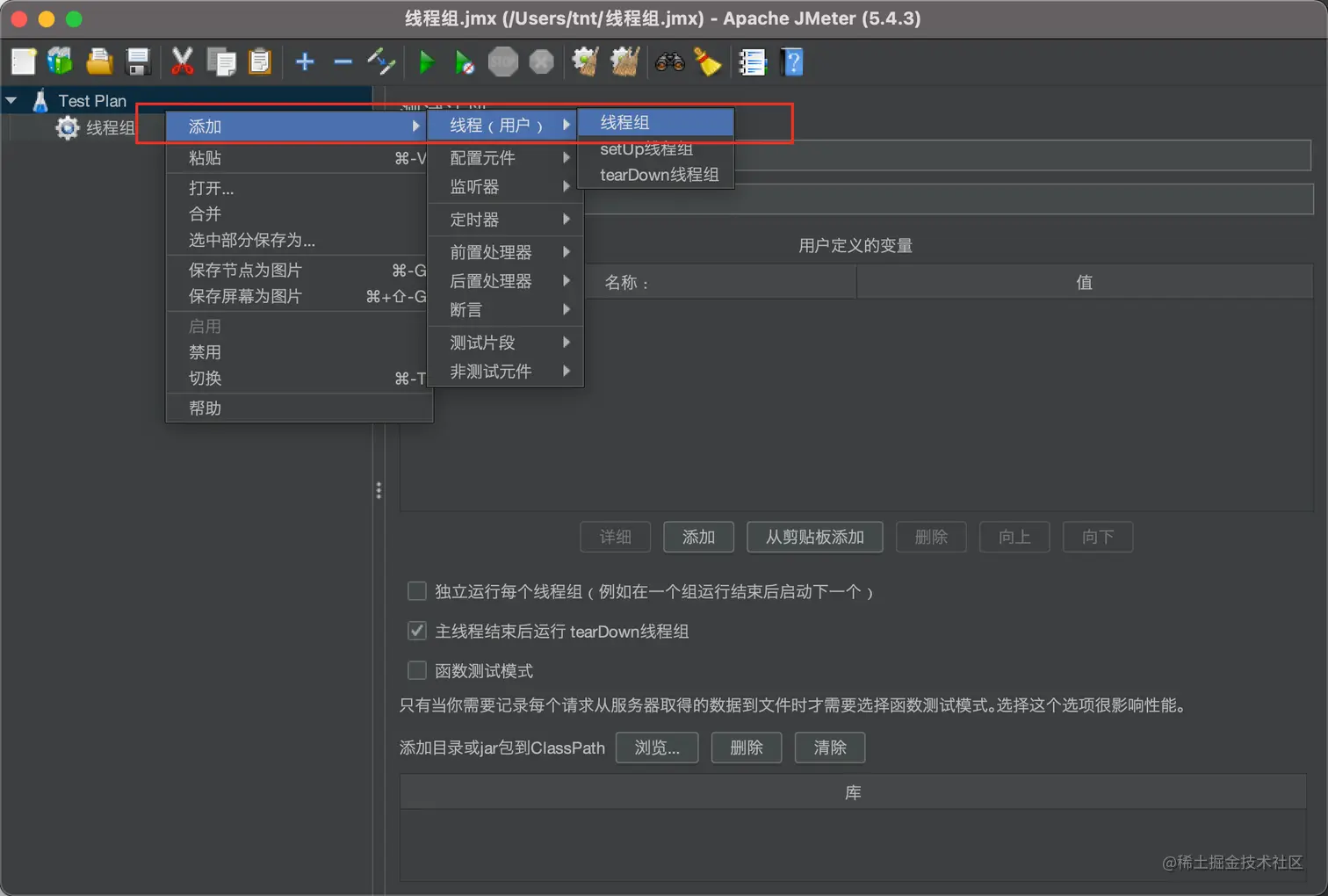The height and width of the screenshot is (896, 1328).
Task: Click the Open file folder icon
Action: pos(99,61)
